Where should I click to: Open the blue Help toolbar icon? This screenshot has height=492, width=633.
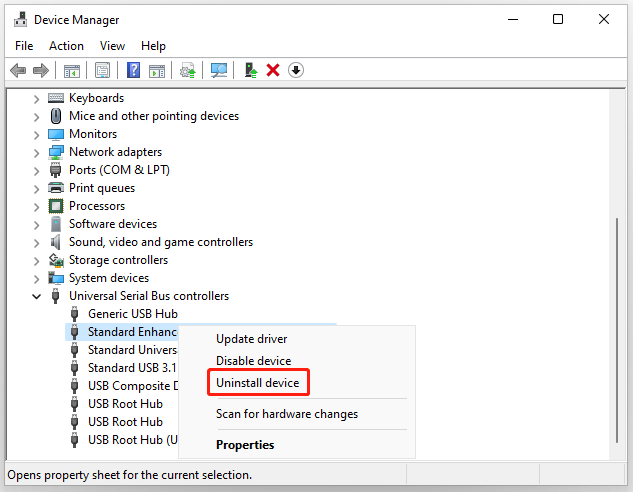click(132, 70)
